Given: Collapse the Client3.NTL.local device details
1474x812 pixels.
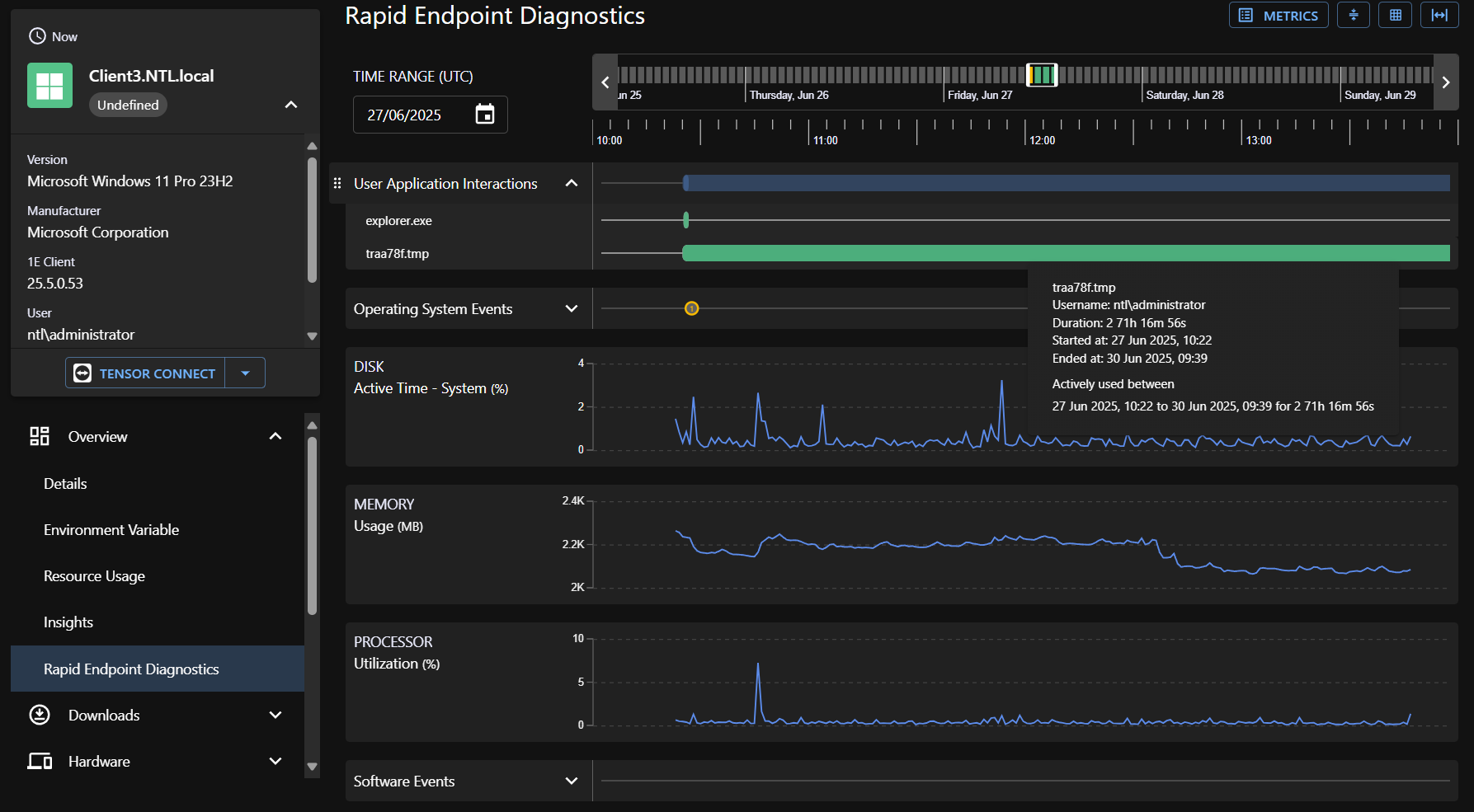Looking at the screenshot, I should [x=290, y=105].
